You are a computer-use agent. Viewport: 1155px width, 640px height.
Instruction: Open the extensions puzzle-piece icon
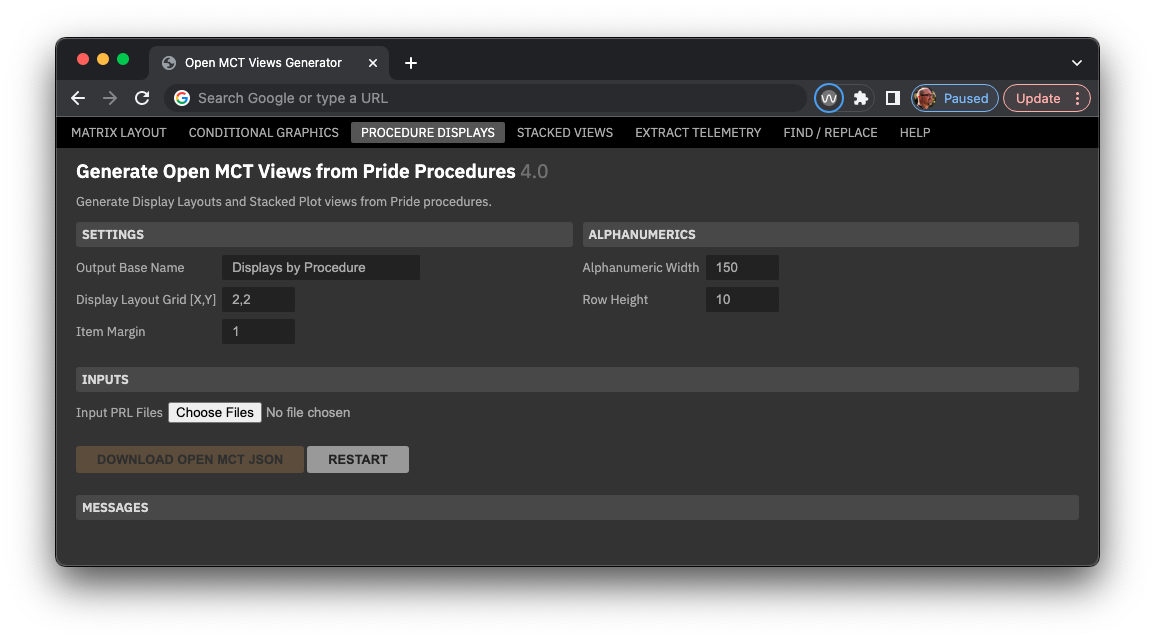860,98
